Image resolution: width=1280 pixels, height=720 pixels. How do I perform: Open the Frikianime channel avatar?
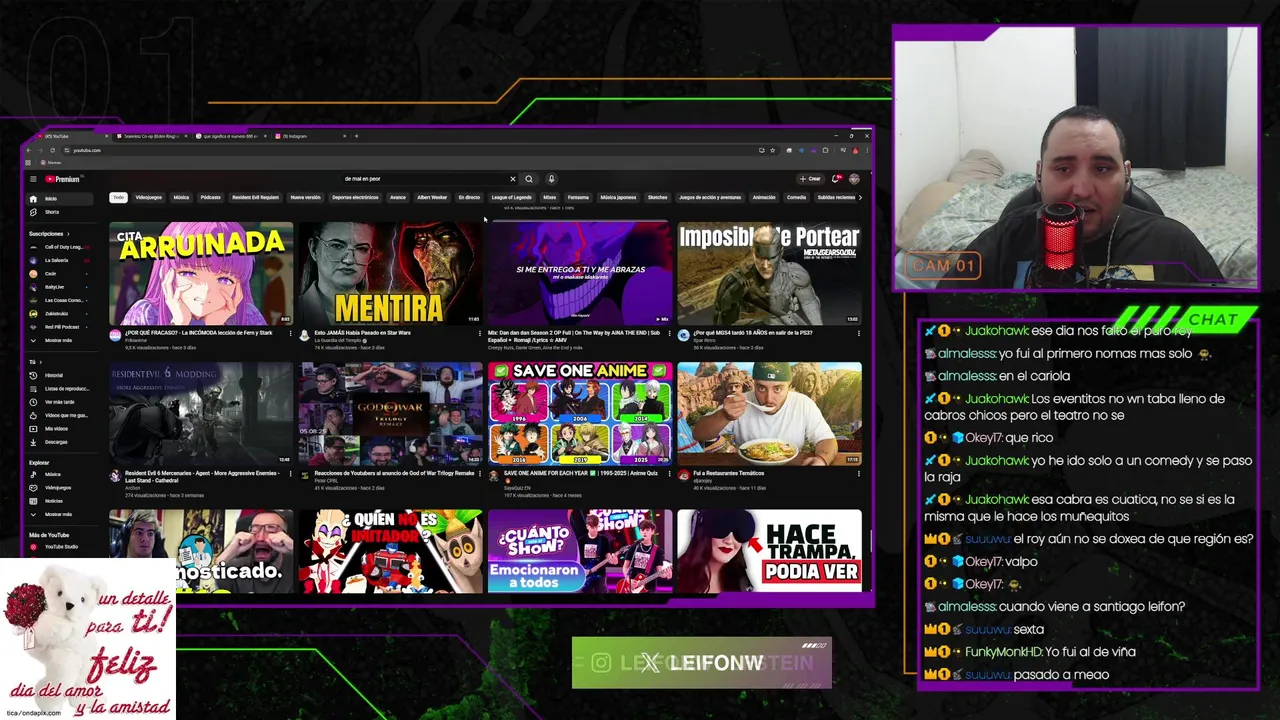point(115,336)
